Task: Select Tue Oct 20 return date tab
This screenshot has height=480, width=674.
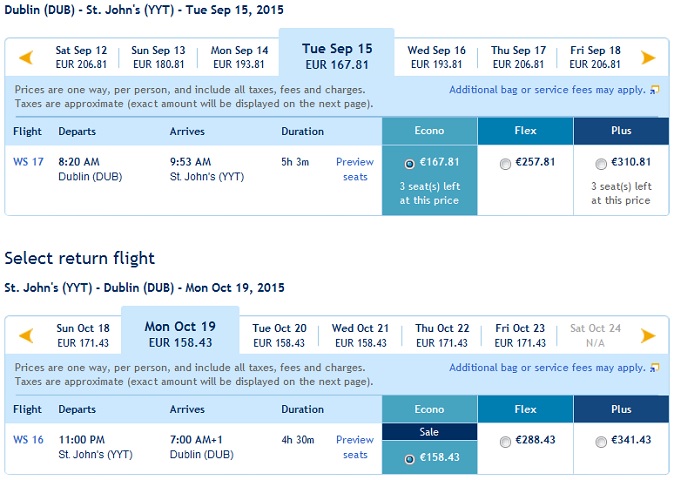Action: click(279, 335)
